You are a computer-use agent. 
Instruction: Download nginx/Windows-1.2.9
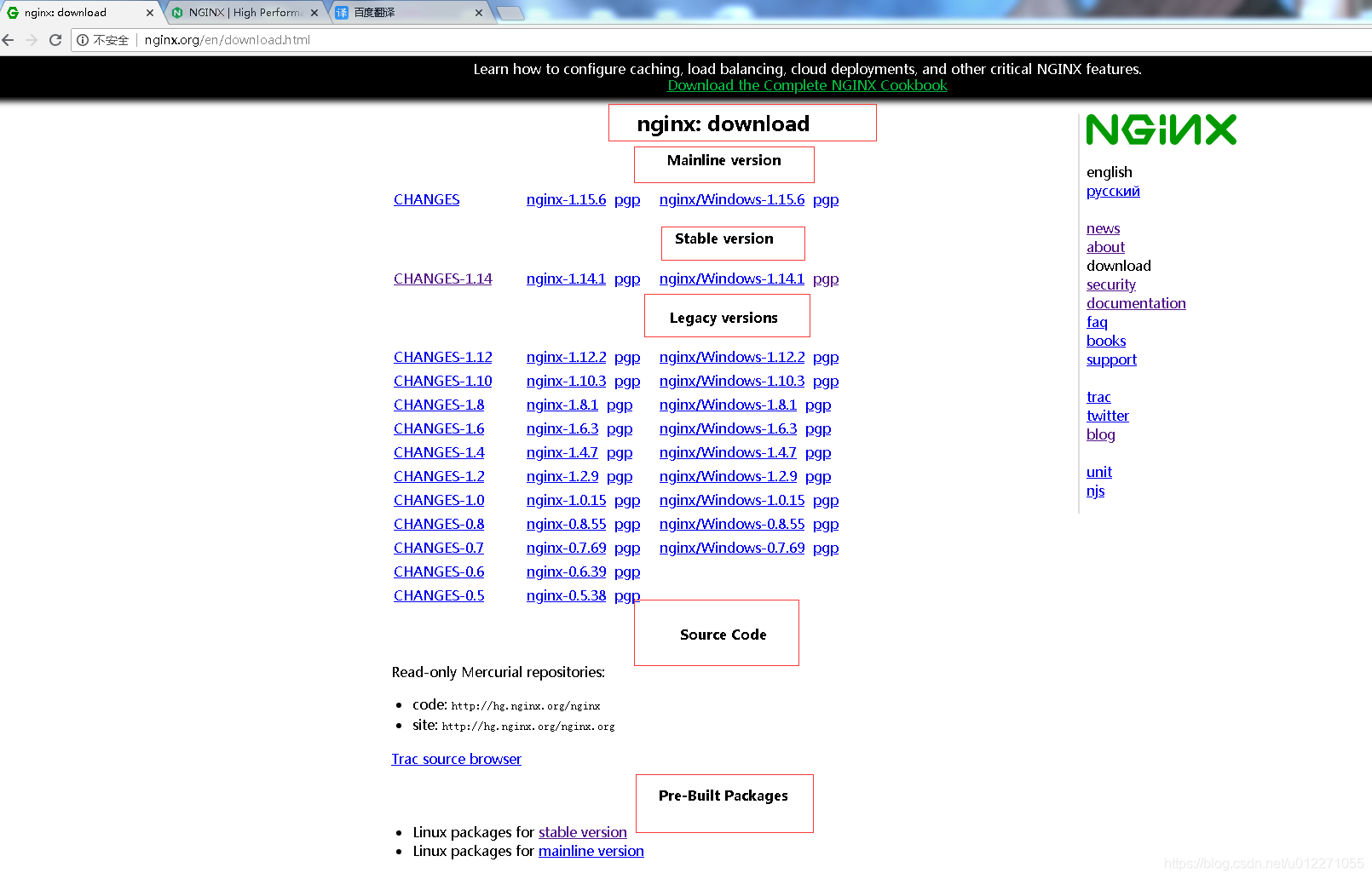click(x=728, y=476)
